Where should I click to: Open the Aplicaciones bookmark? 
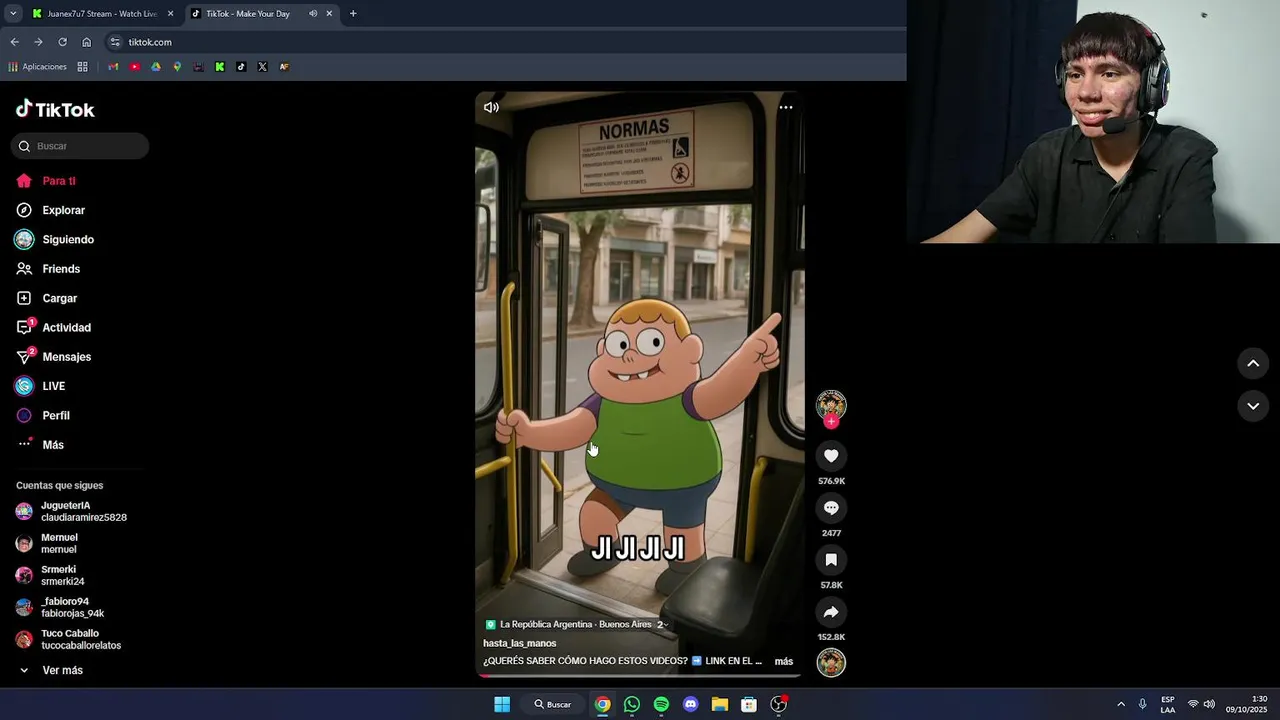[x=37, y=67]
